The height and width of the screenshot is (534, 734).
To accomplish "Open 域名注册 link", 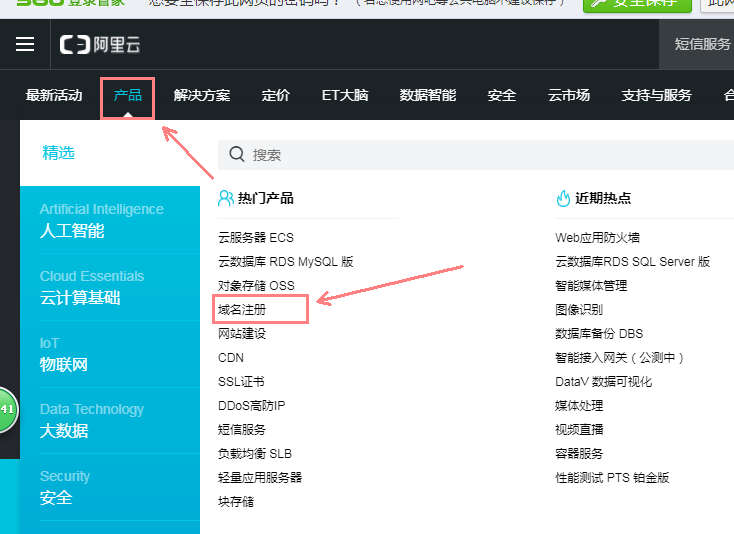I will click(242, 309).
